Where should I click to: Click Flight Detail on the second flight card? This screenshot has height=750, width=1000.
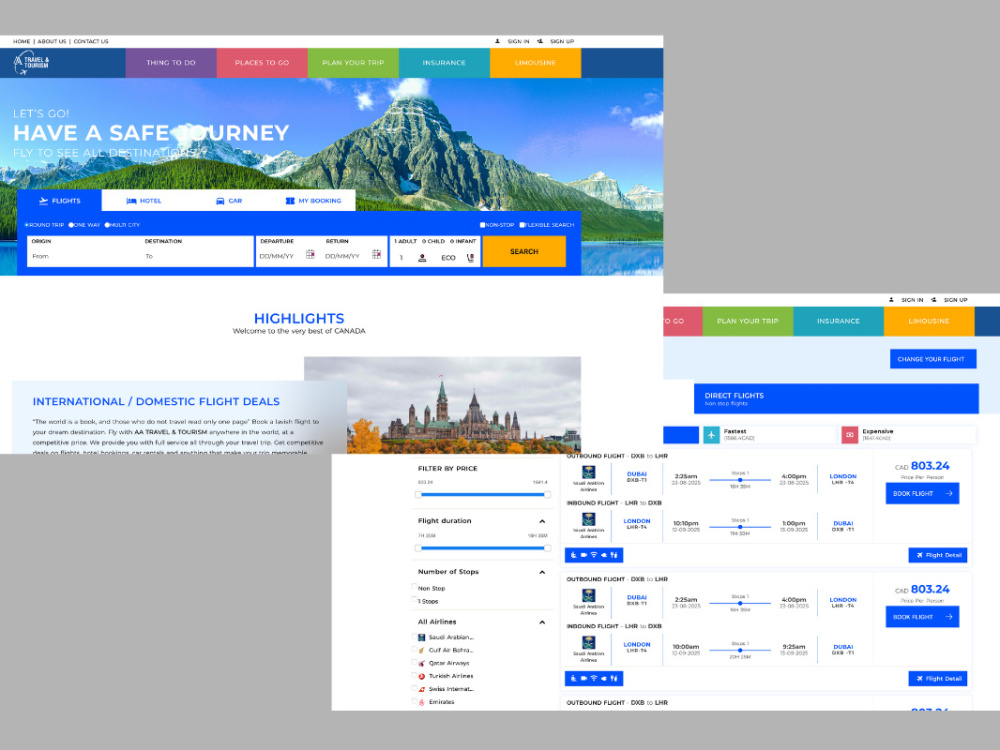click(938, 679)
